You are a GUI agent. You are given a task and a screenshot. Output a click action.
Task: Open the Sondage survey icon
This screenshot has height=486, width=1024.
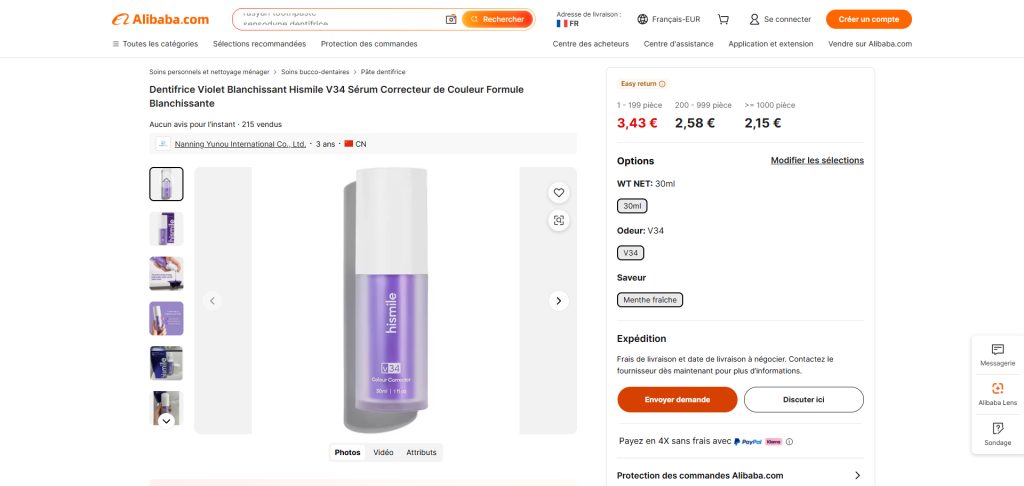point(997,433)
